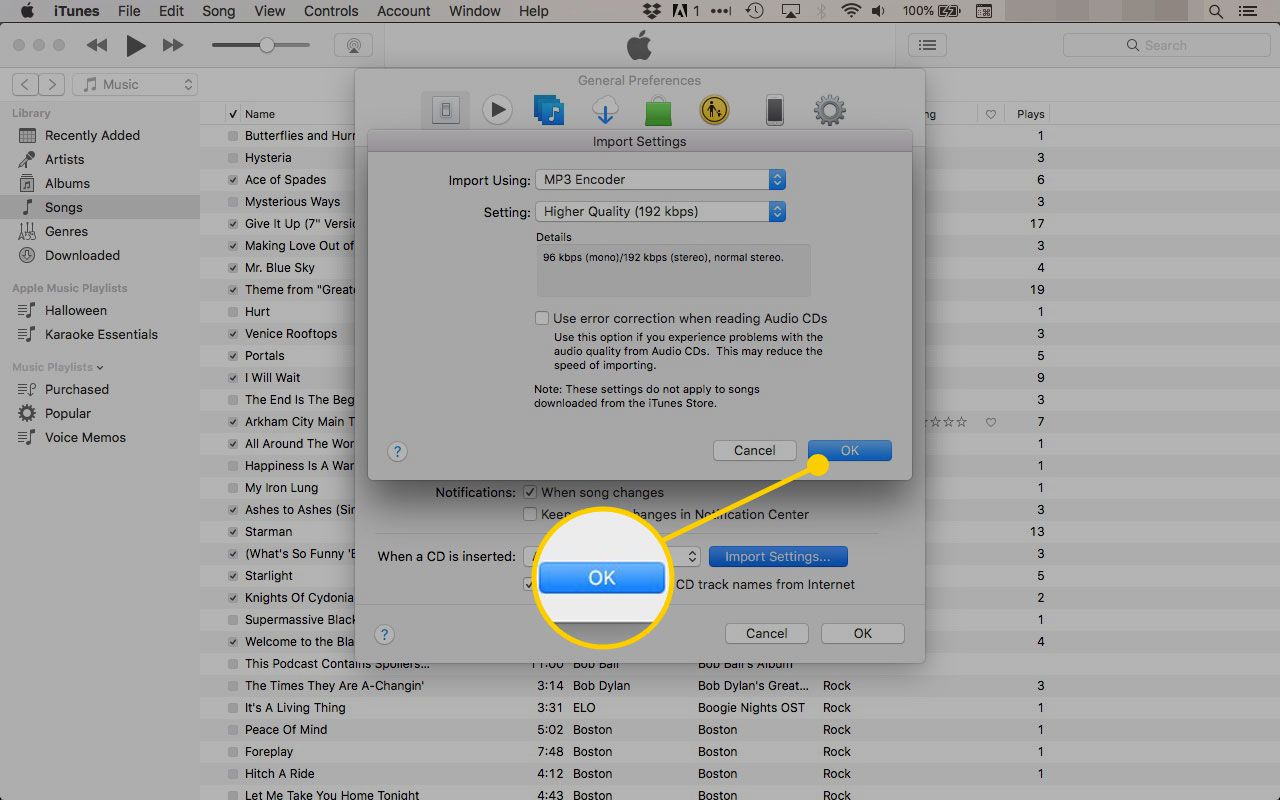Open the Music media picker dropdown
This screenshot has width=1280, height=800.
134,85
